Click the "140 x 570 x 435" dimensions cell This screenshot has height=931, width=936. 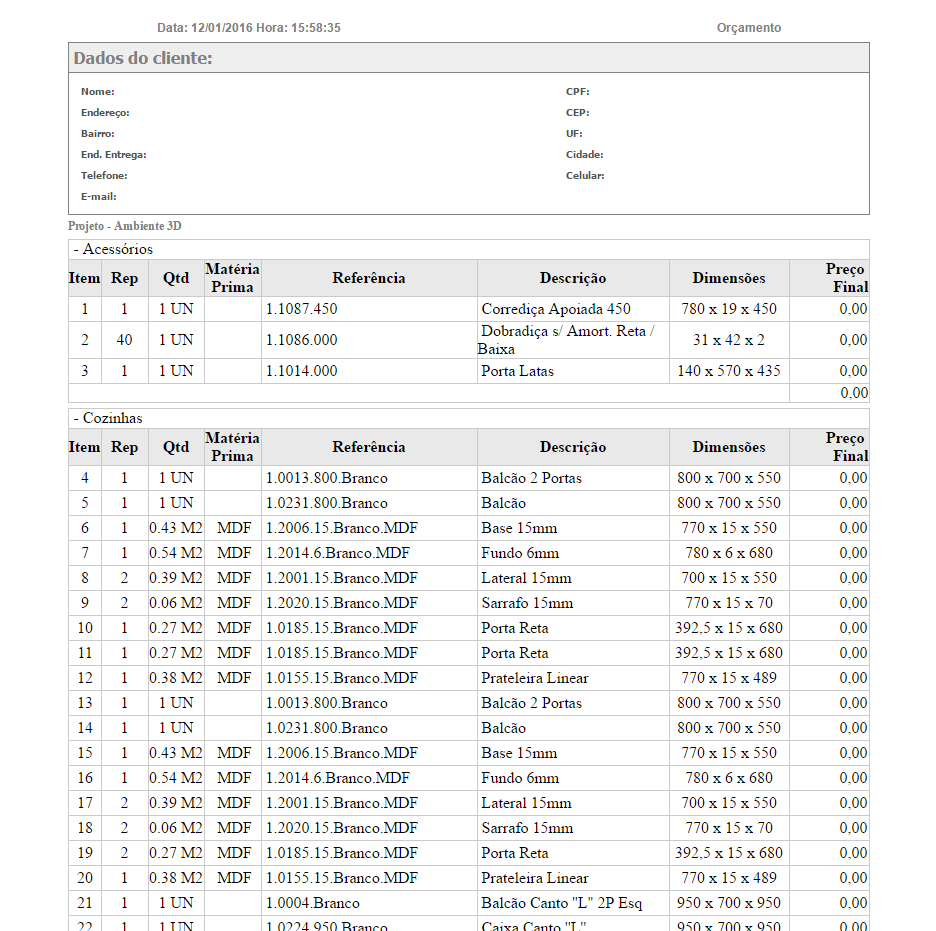tap(729, 371)
